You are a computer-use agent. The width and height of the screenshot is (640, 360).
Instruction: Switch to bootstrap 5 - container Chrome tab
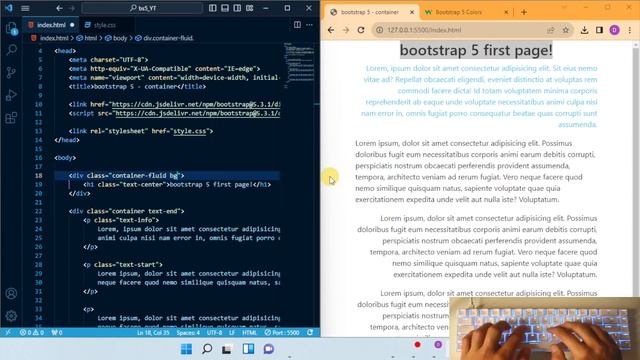tap(370, 12)
